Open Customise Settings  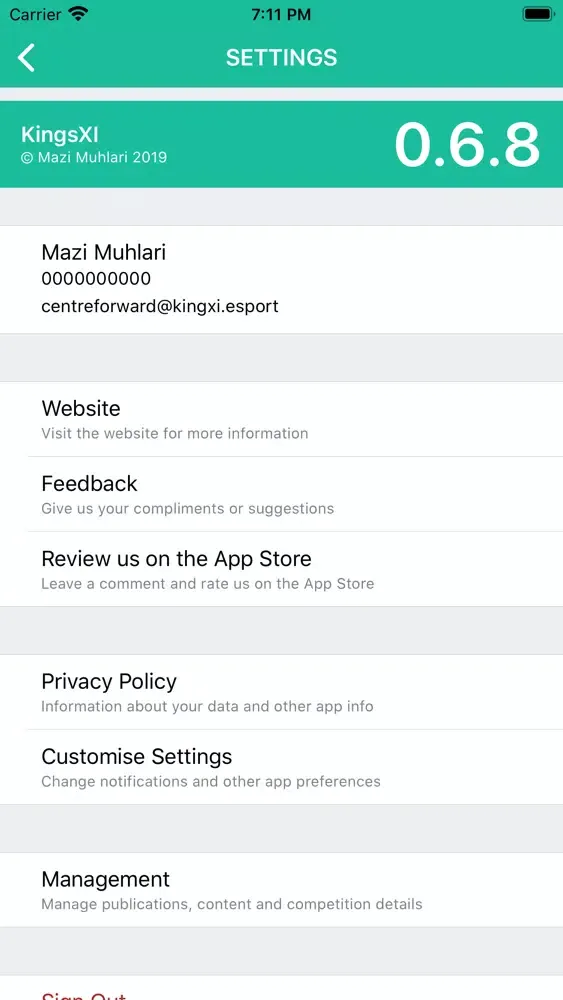click(281, 767)
